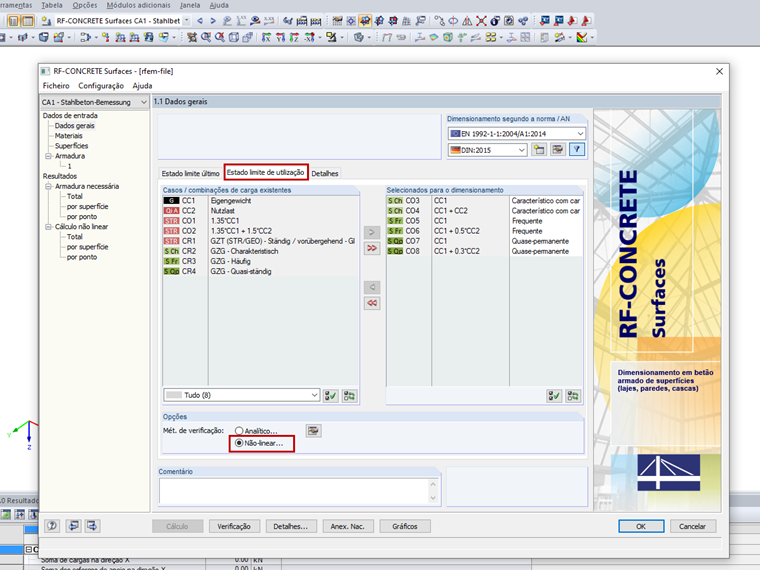The height and width of the screenshot is (570, 760).
Task: Select CR4 GZG - Quasi-ständig row
Action: tap(260, 271)
